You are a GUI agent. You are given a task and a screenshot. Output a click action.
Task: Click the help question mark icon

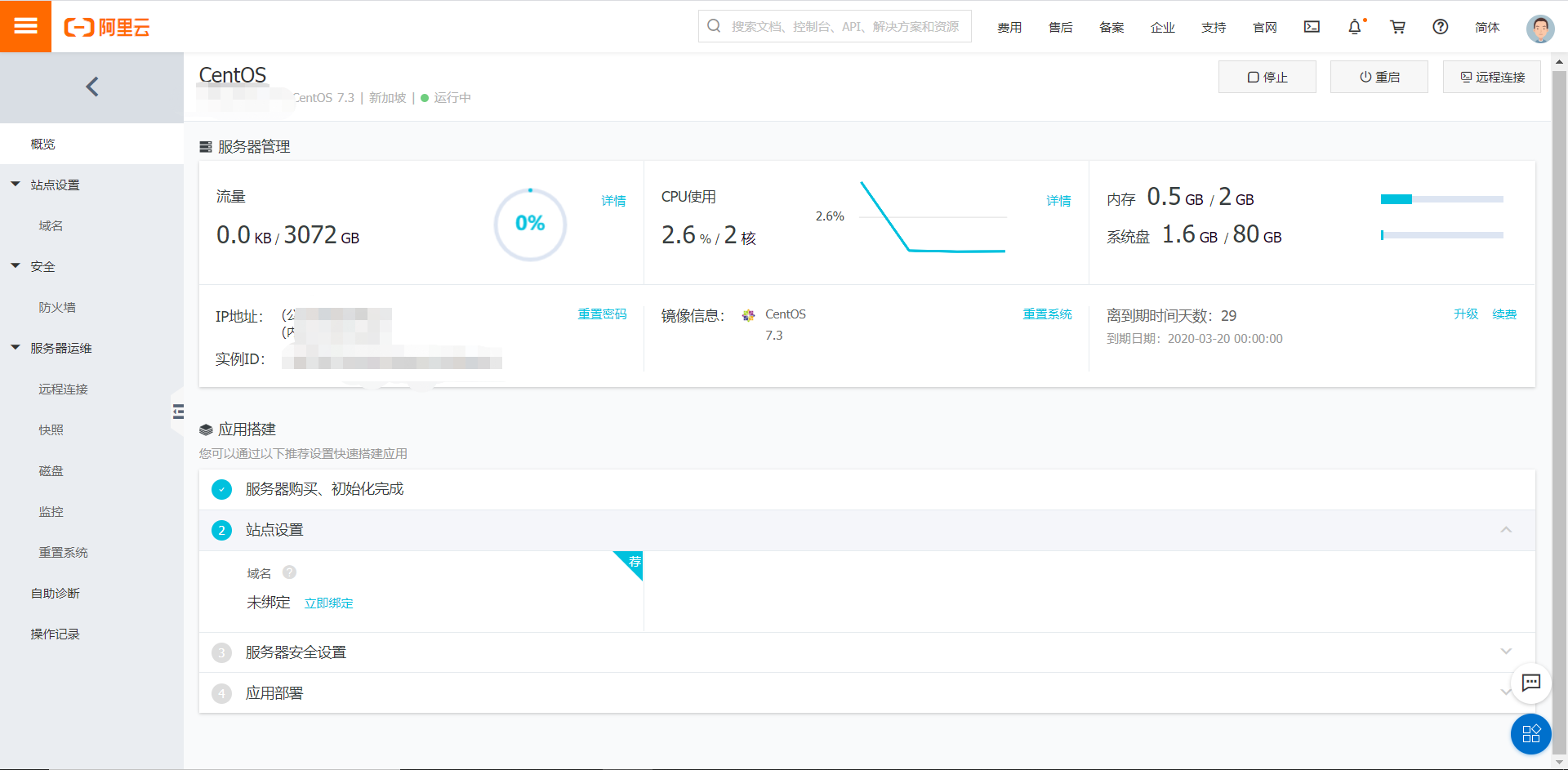tap(1441, 27)
